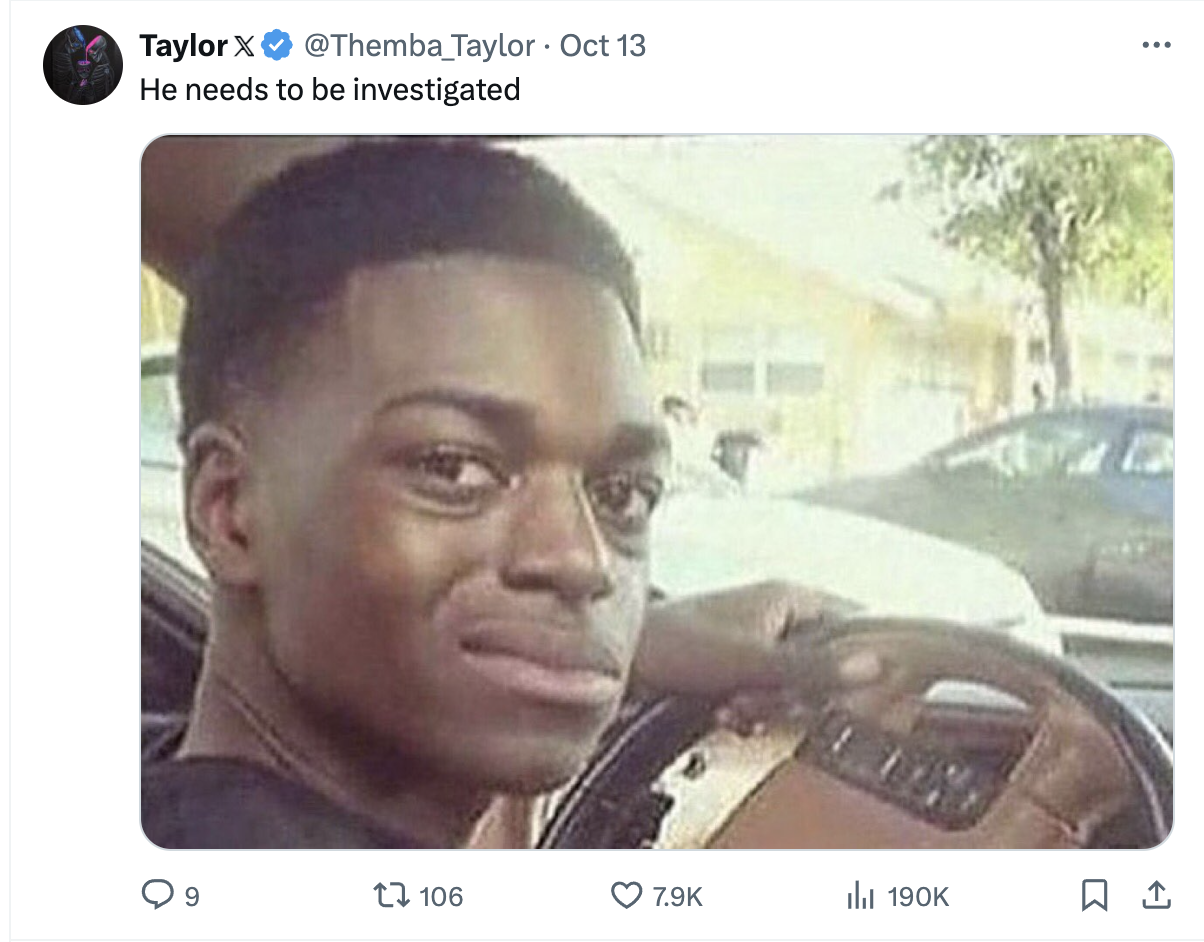Screen dimensions: 1204x942
Task: Click the X affiliate badge beside Taylor
Action: pyautogui.click(x=244, y=46)
